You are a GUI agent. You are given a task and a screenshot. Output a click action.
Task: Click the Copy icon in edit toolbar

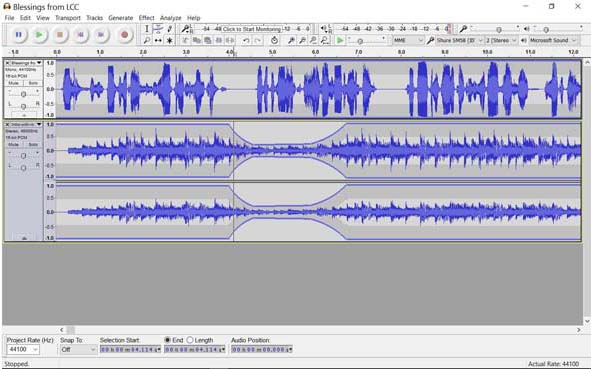pyautogui.click(x=196, y=40)
